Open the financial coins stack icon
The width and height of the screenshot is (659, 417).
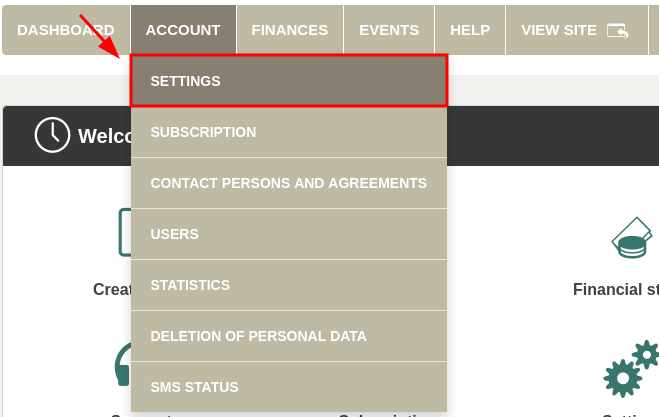[631, 238]
